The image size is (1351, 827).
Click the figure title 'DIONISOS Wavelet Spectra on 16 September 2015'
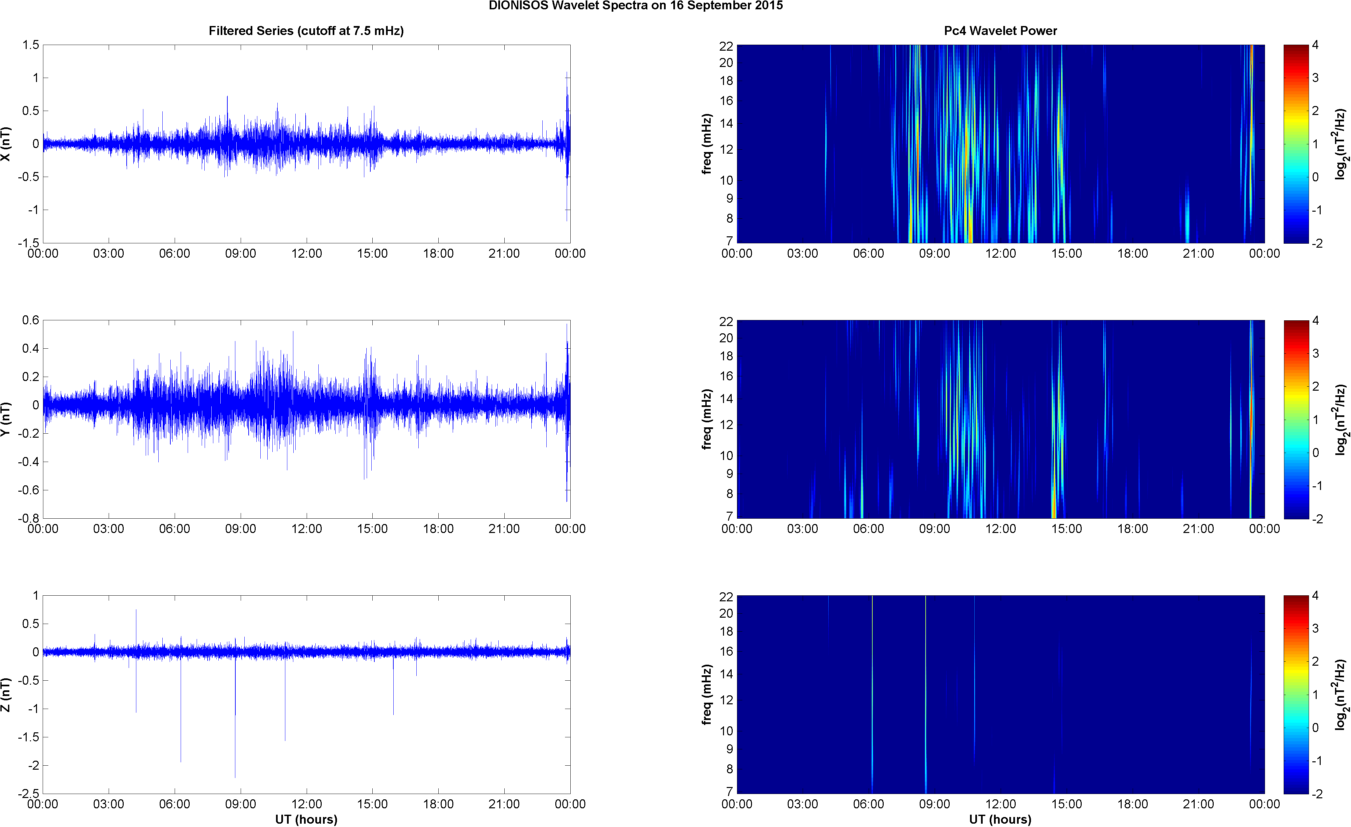click(635, 6)
